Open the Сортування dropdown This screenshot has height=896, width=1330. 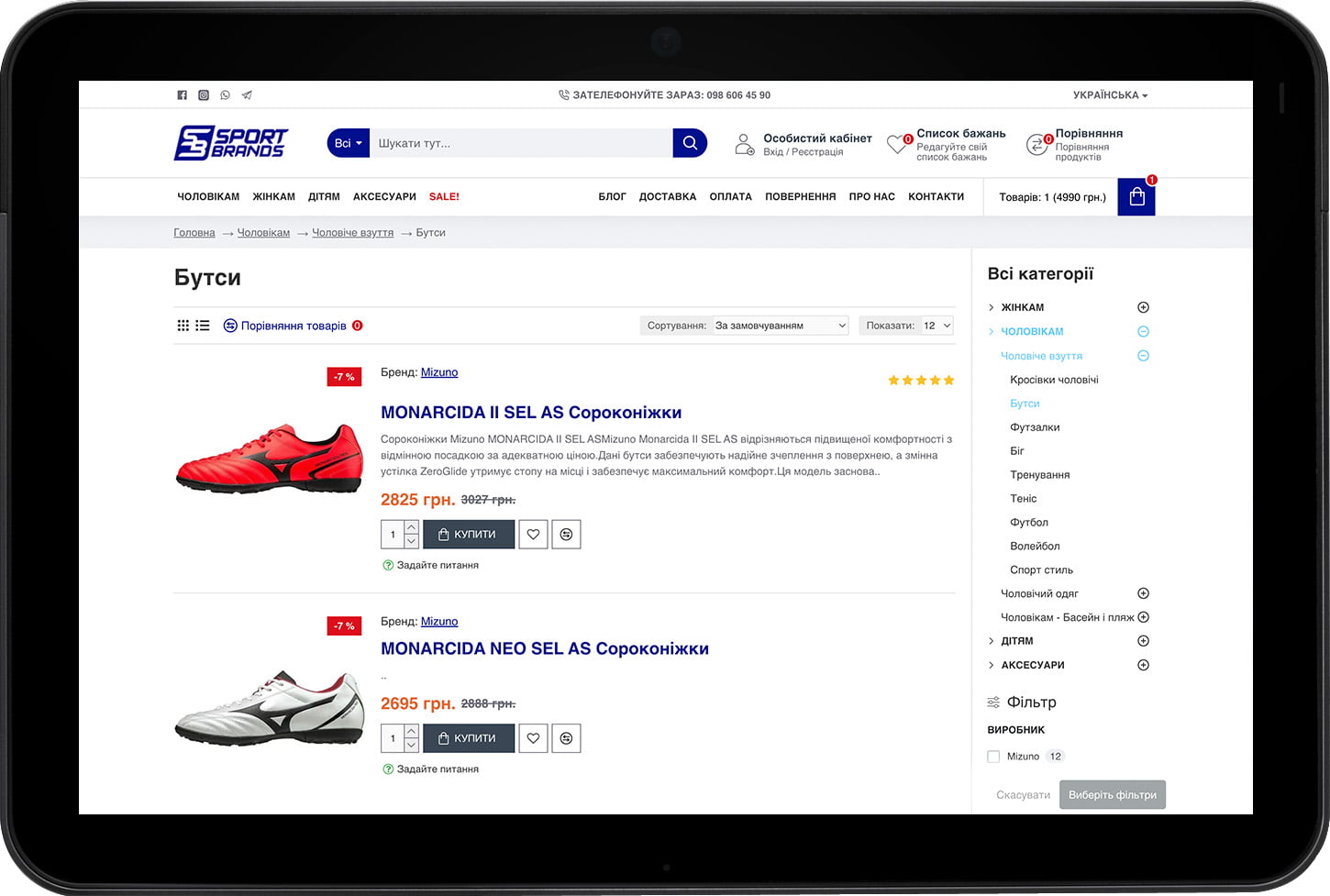781,326
